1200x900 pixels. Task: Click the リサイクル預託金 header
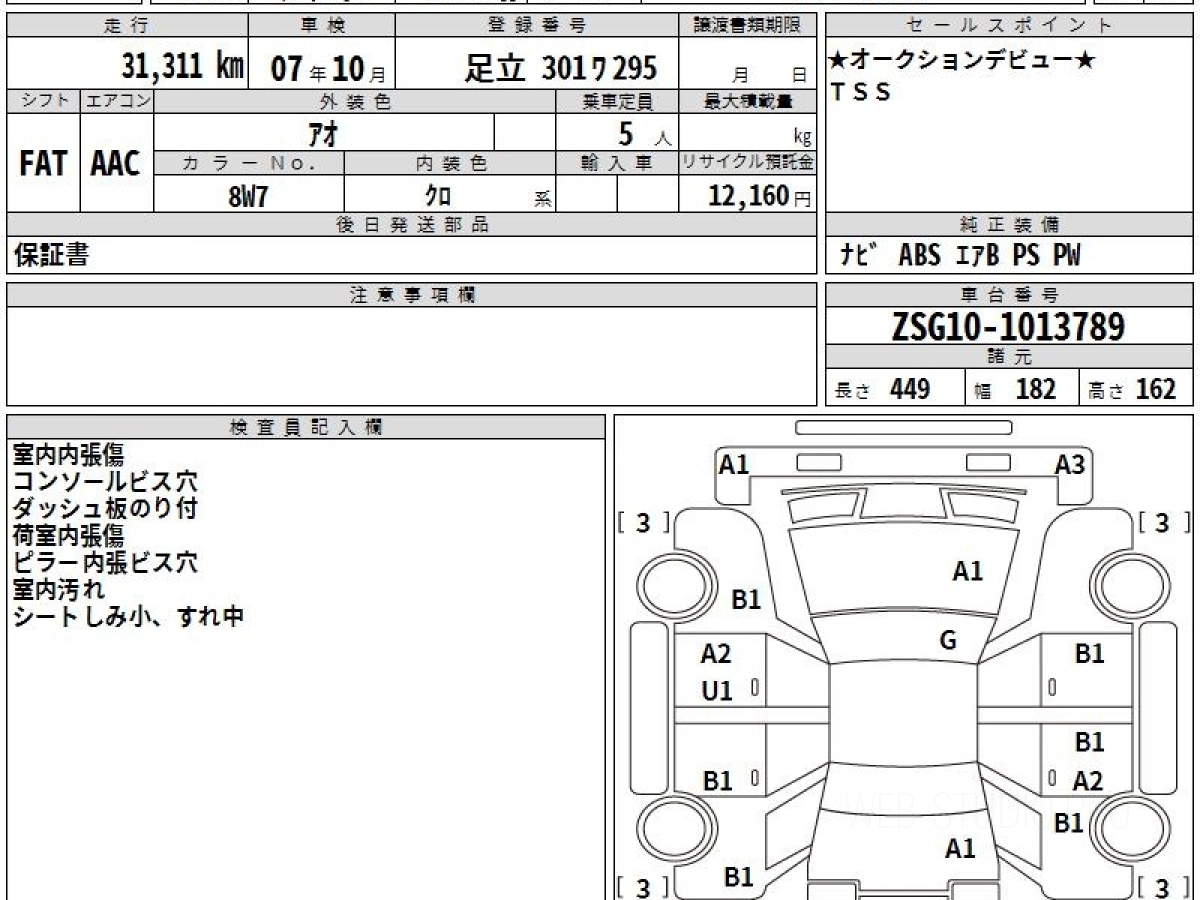coord(748,164)
